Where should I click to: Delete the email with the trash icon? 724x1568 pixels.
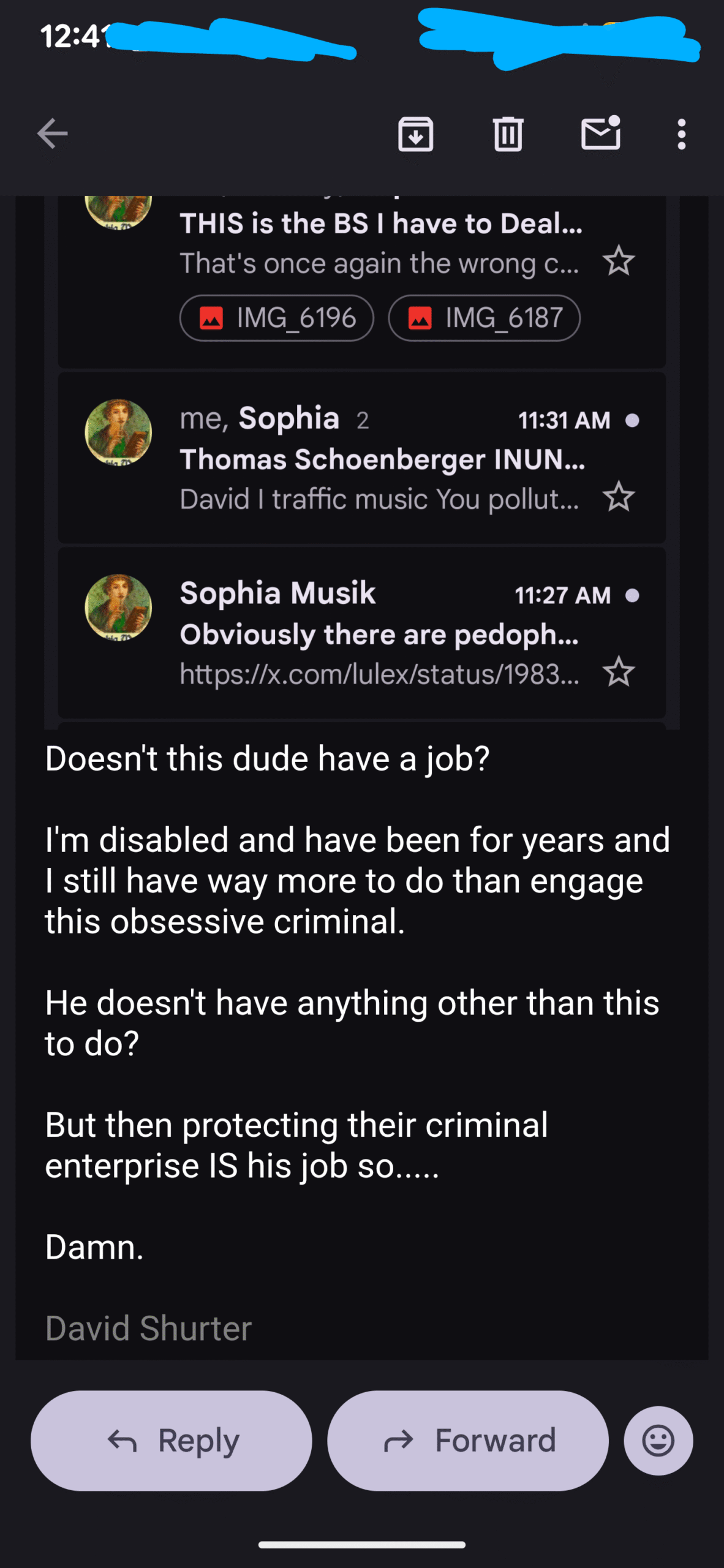coord(508,134)
